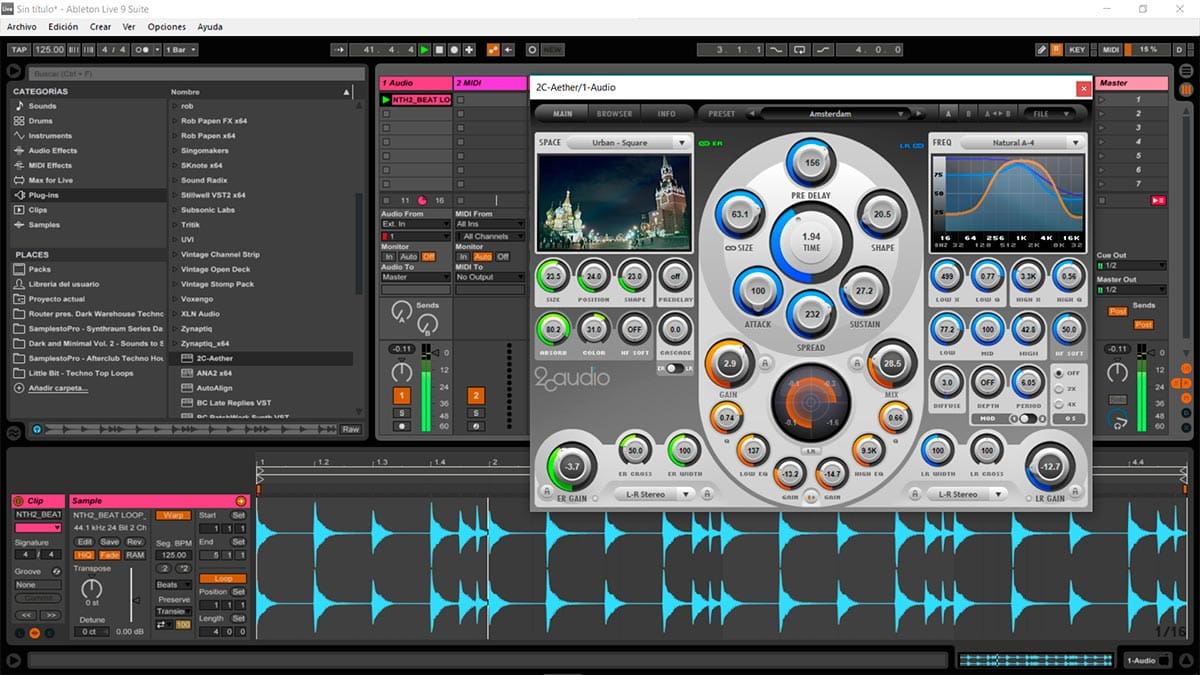Stop playback with the transport Stop button
The height and width of the screenshot is (675, 1200).
click(439, 49)
